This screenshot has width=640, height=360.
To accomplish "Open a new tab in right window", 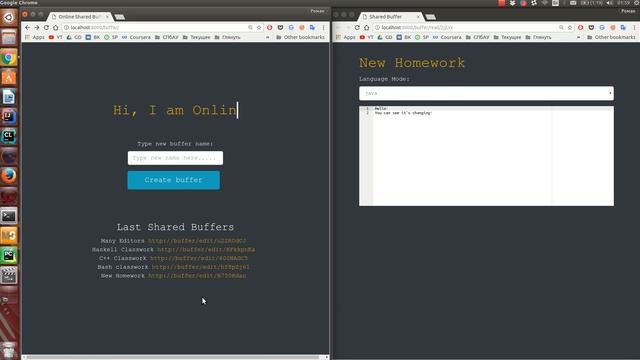I will pyautogui.click(x=431, y=17).
